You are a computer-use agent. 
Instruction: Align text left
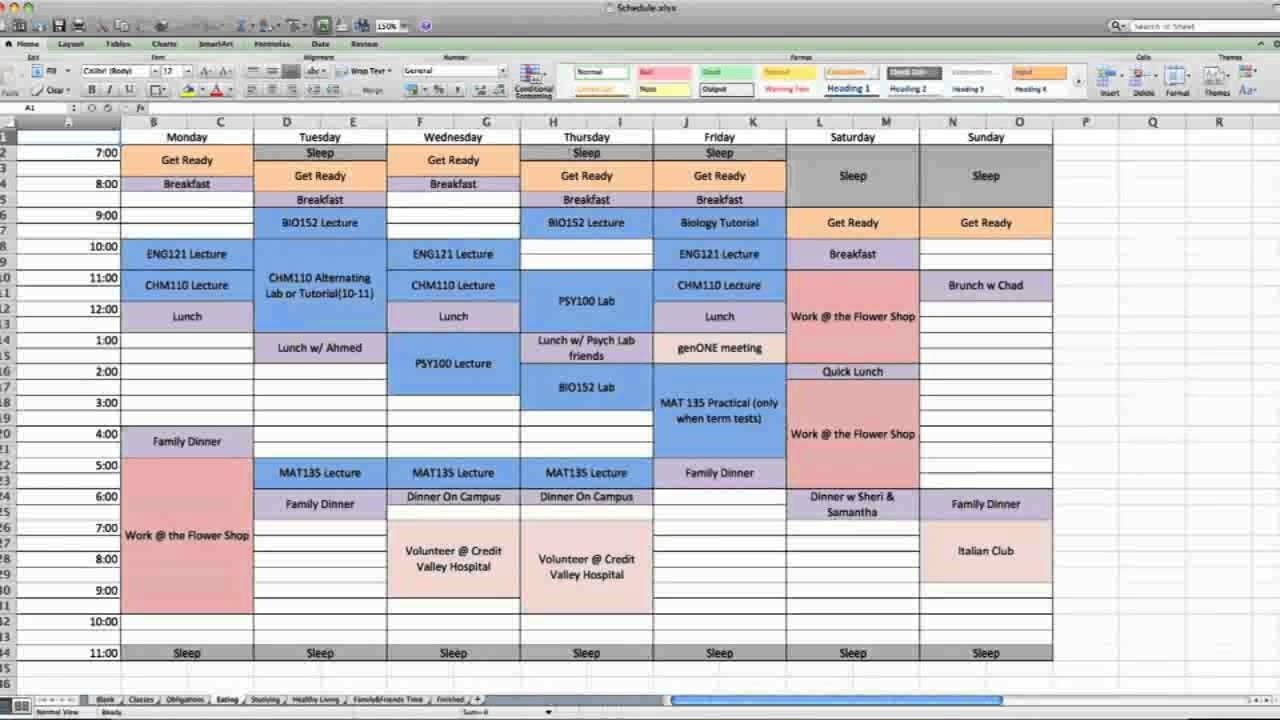coord(253,90)
